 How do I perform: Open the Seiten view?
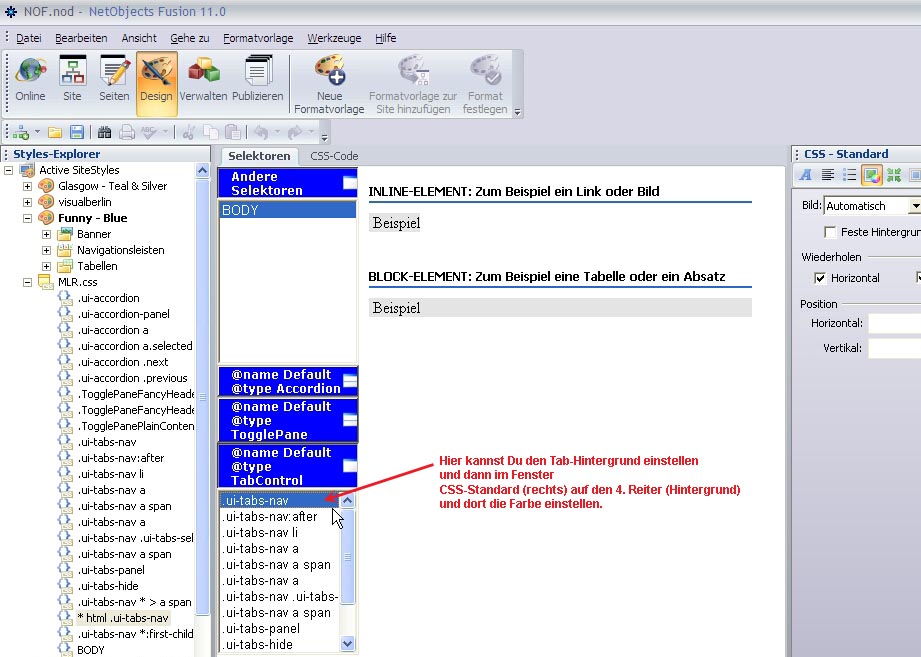point(114,78)
